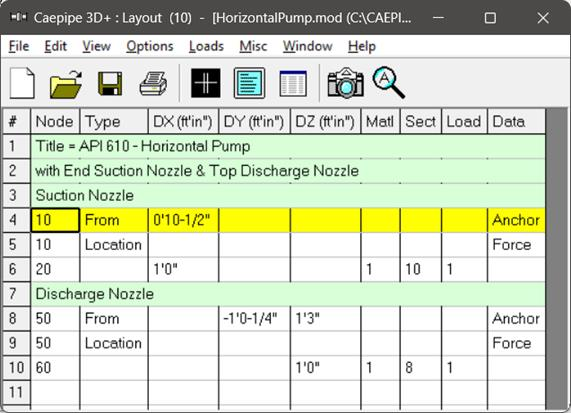Click the Print icon
This screenshot has height=413, width=571.
tap(154, 83)
